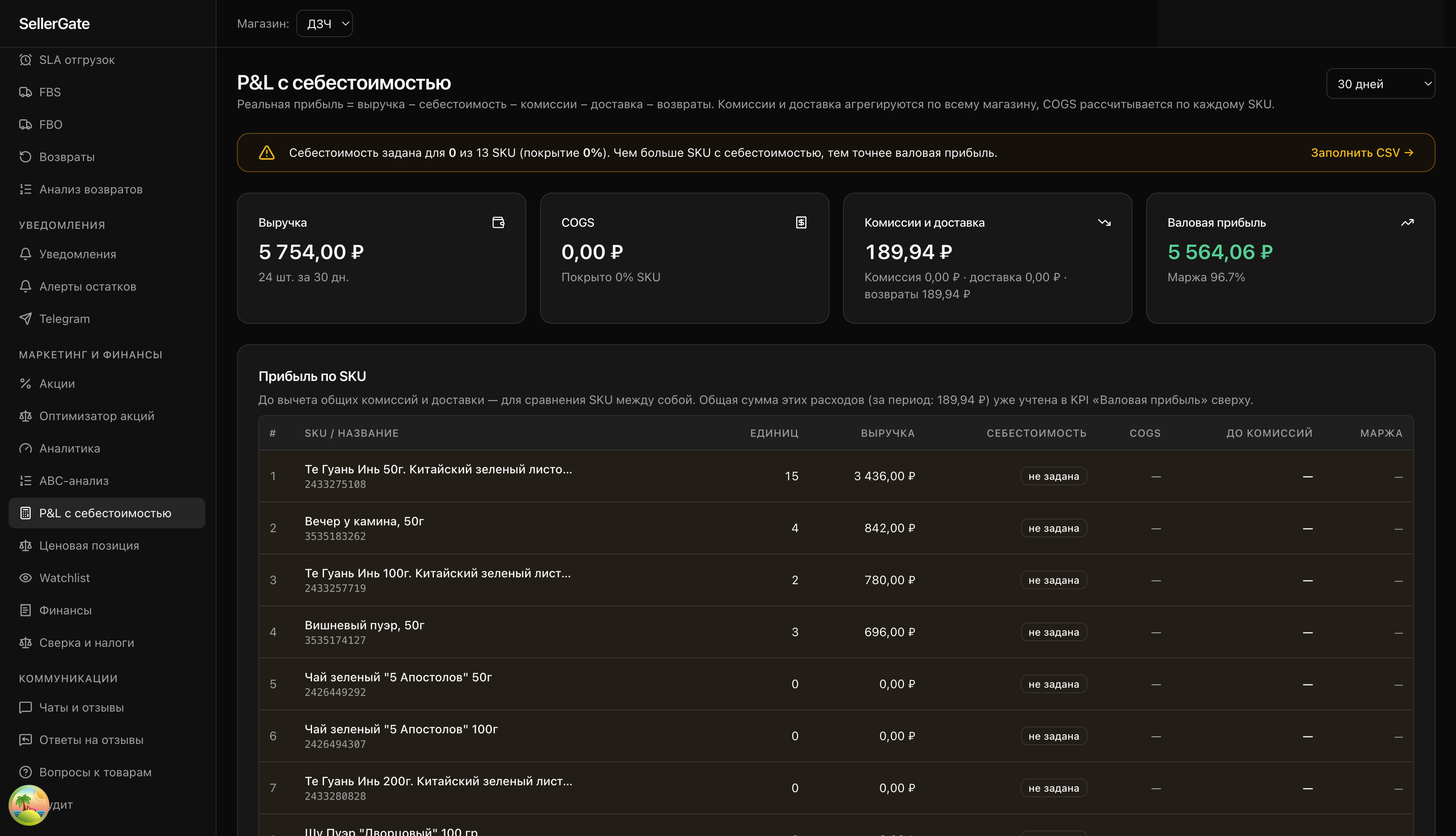1456x836 pixels.
Task: Open the Магазин ДЗЧ store dropdown
Action: coord(324,23)
